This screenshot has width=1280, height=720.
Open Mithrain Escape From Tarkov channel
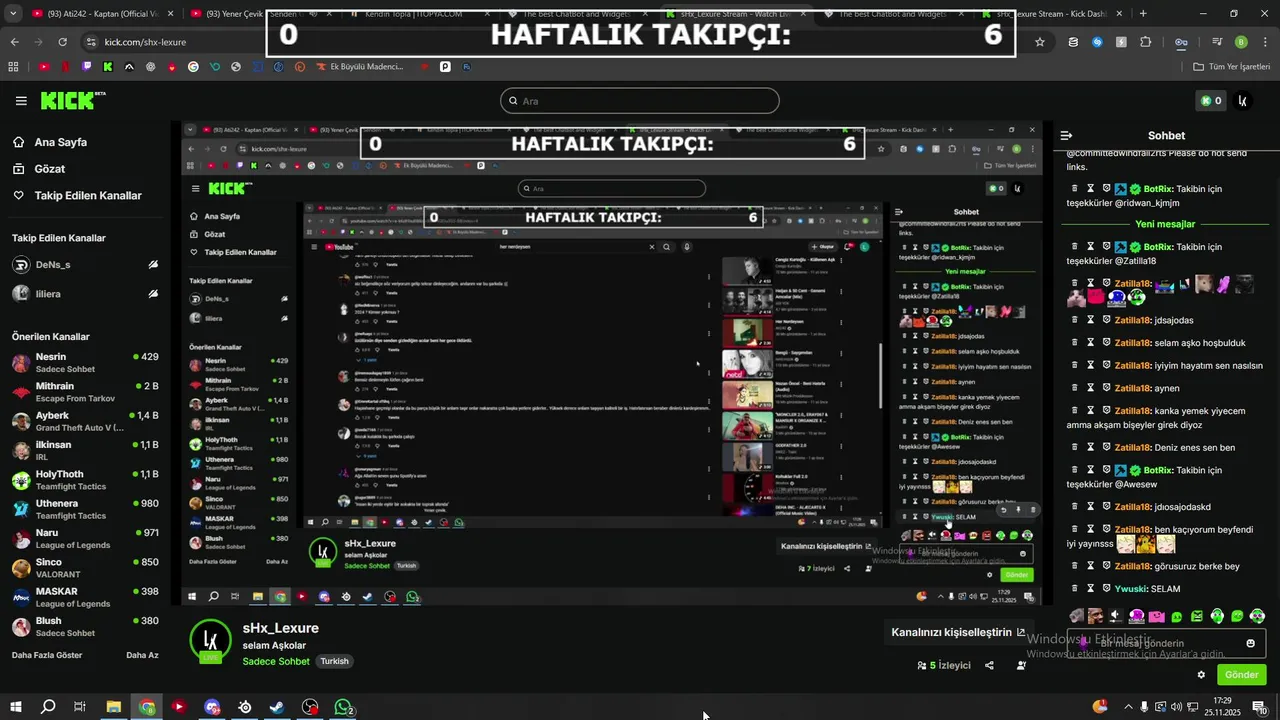pyautogui.click(x=85, y=392)
